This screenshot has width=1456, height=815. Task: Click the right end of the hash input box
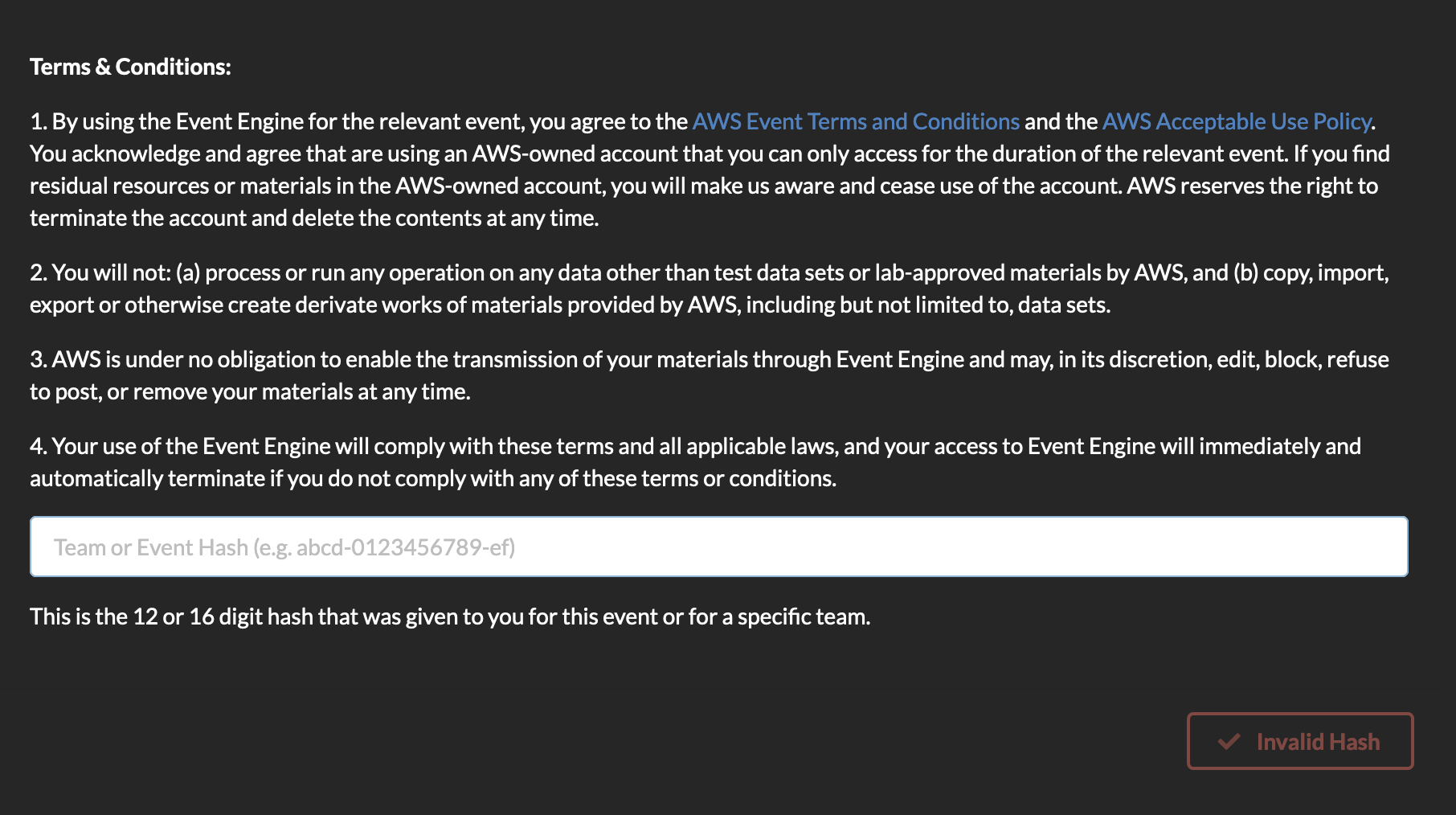1382,547
